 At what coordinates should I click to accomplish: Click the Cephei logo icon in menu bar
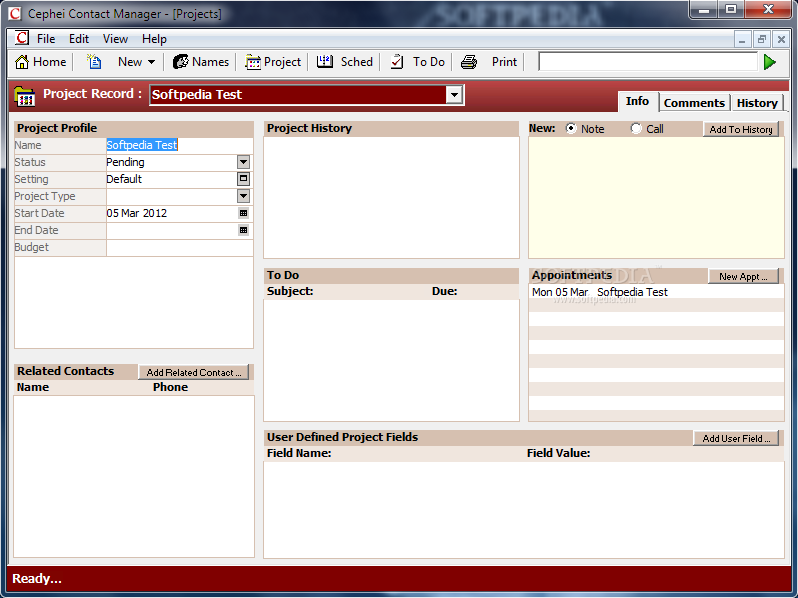pyautogui.click(x=22, y=38)
